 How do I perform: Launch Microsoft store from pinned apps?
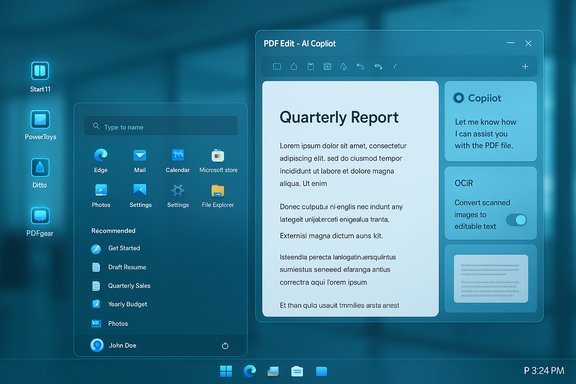(x=218, y=156)
